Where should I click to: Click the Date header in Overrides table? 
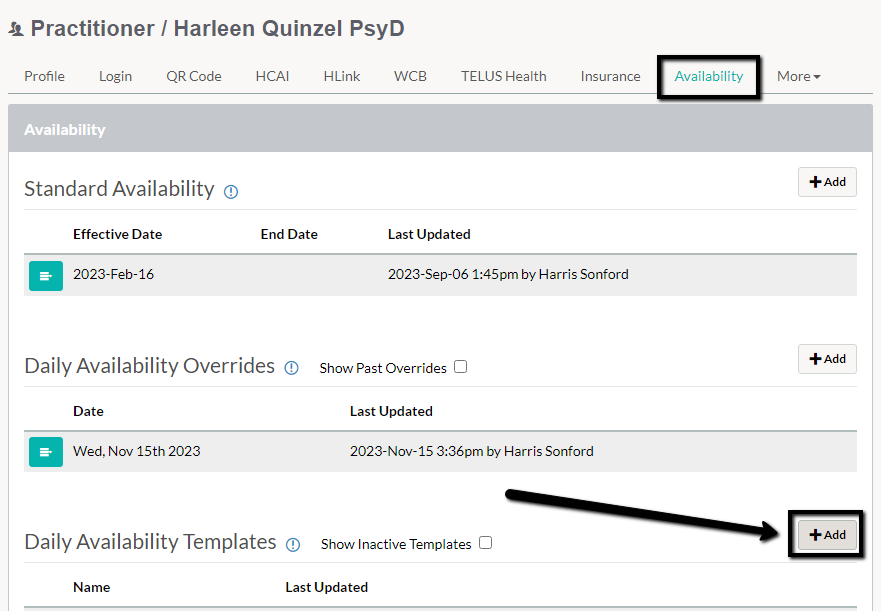(88, 411)
